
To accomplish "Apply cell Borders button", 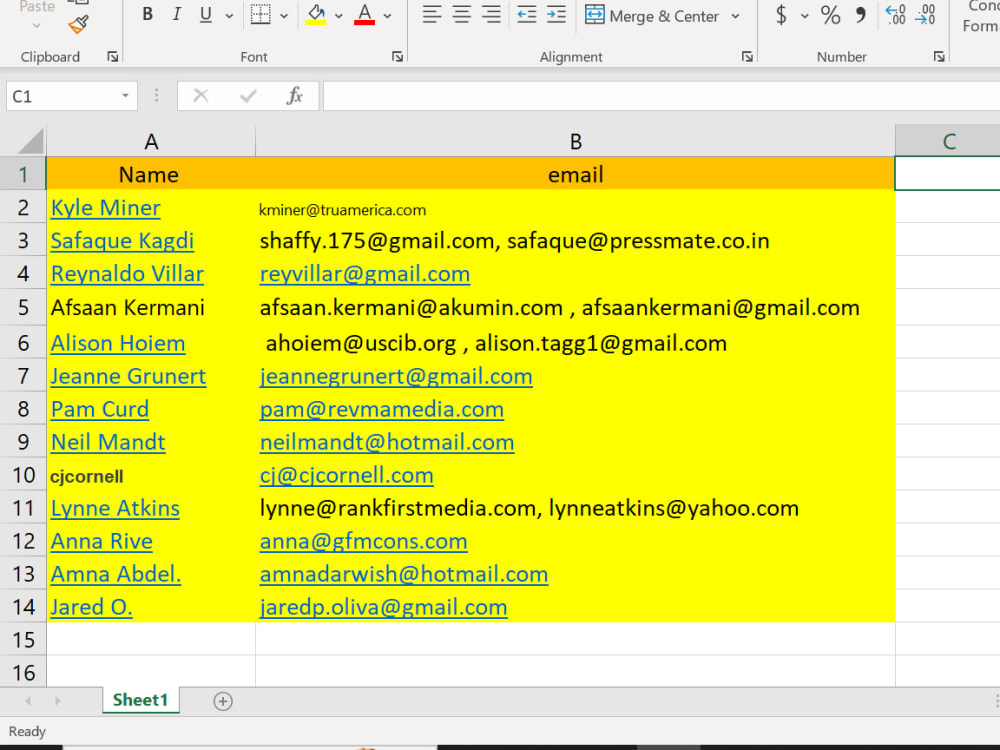I will coord(260,14).
